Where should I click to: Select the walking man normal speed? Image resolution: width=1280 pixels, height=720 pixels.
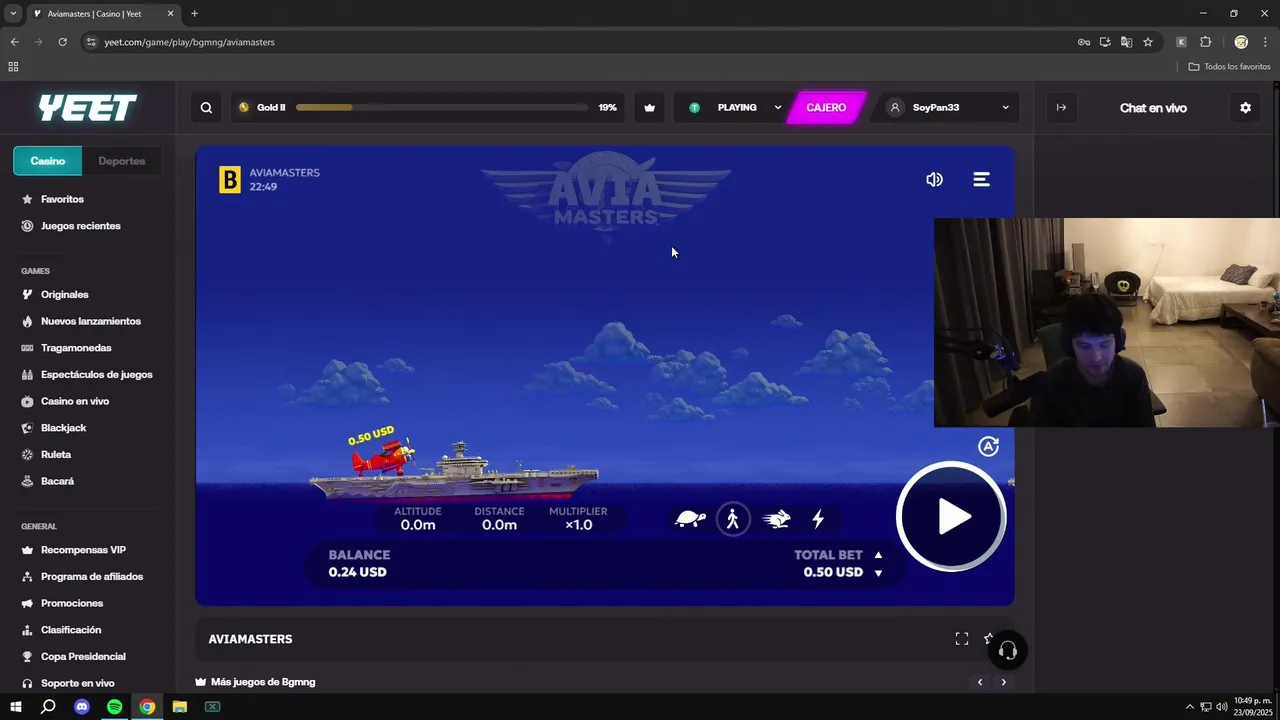tap(733, 519)
